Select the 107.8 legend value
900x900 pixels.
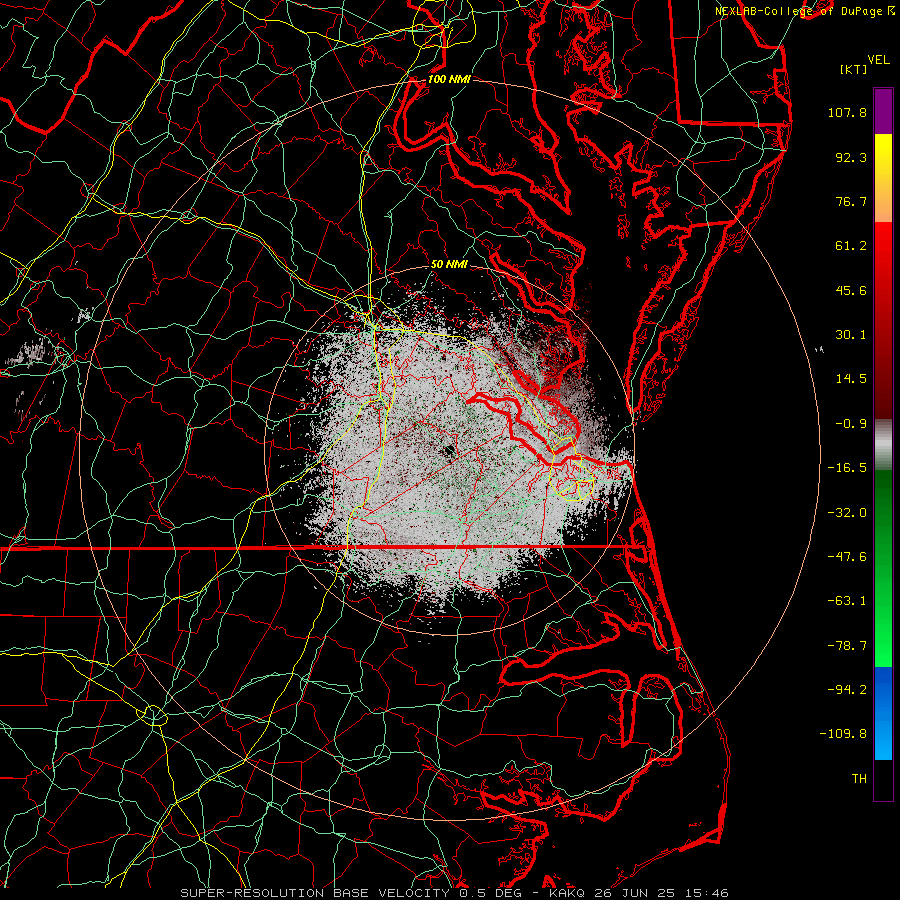pos(847,112)
